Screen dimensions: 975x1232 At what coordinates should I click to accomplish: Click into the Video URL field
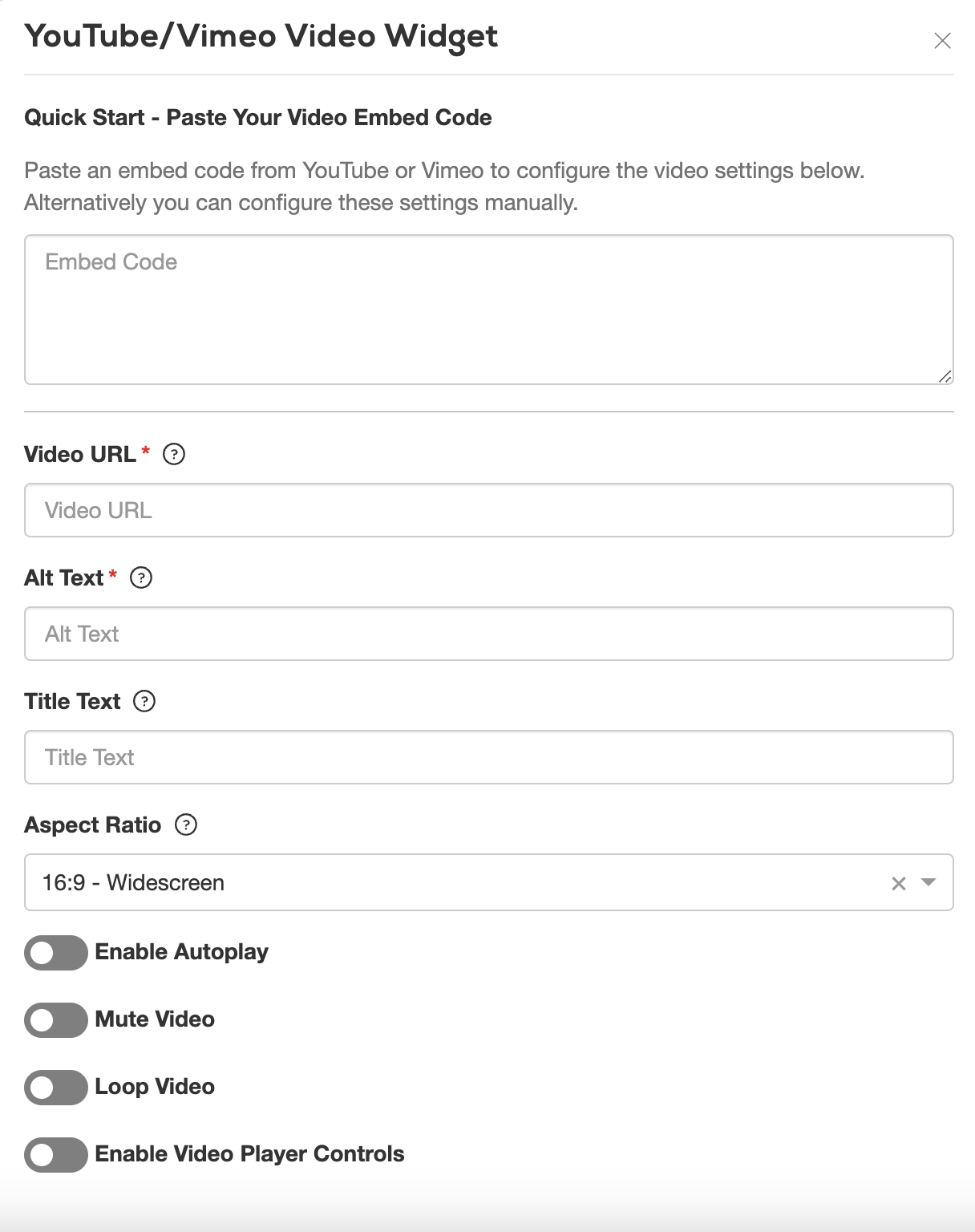pyautogui.click(x=489, y=510)
